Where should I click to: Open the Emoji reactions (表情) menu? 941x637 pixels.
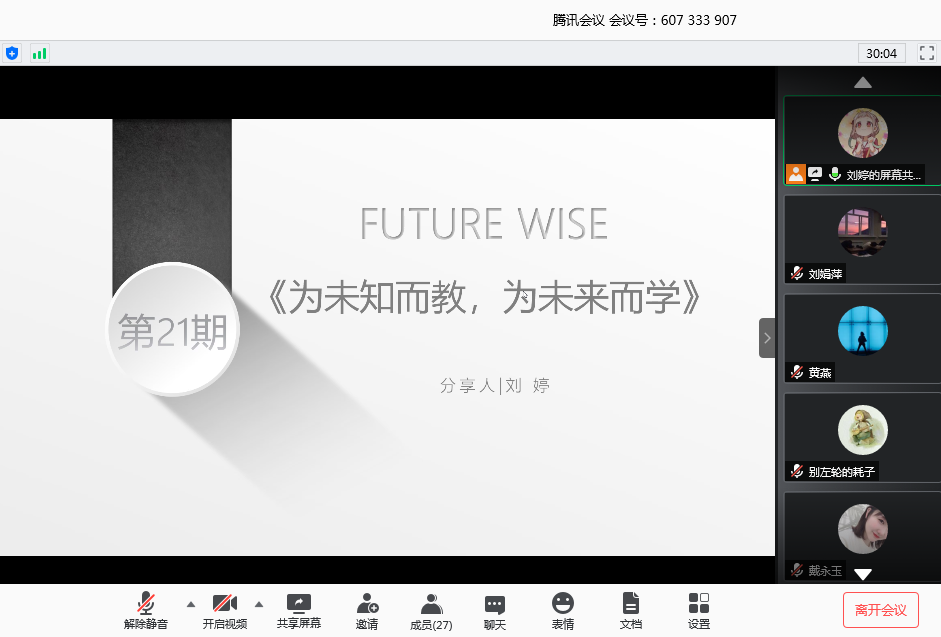point(563,610)
